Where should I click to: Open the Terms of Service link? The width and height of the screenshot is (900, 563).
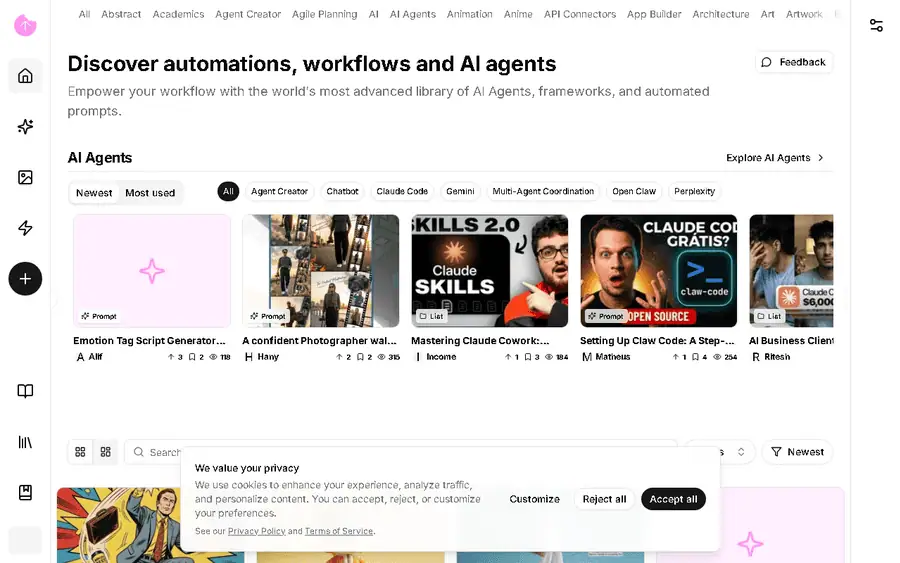click(x=339, y=531)
